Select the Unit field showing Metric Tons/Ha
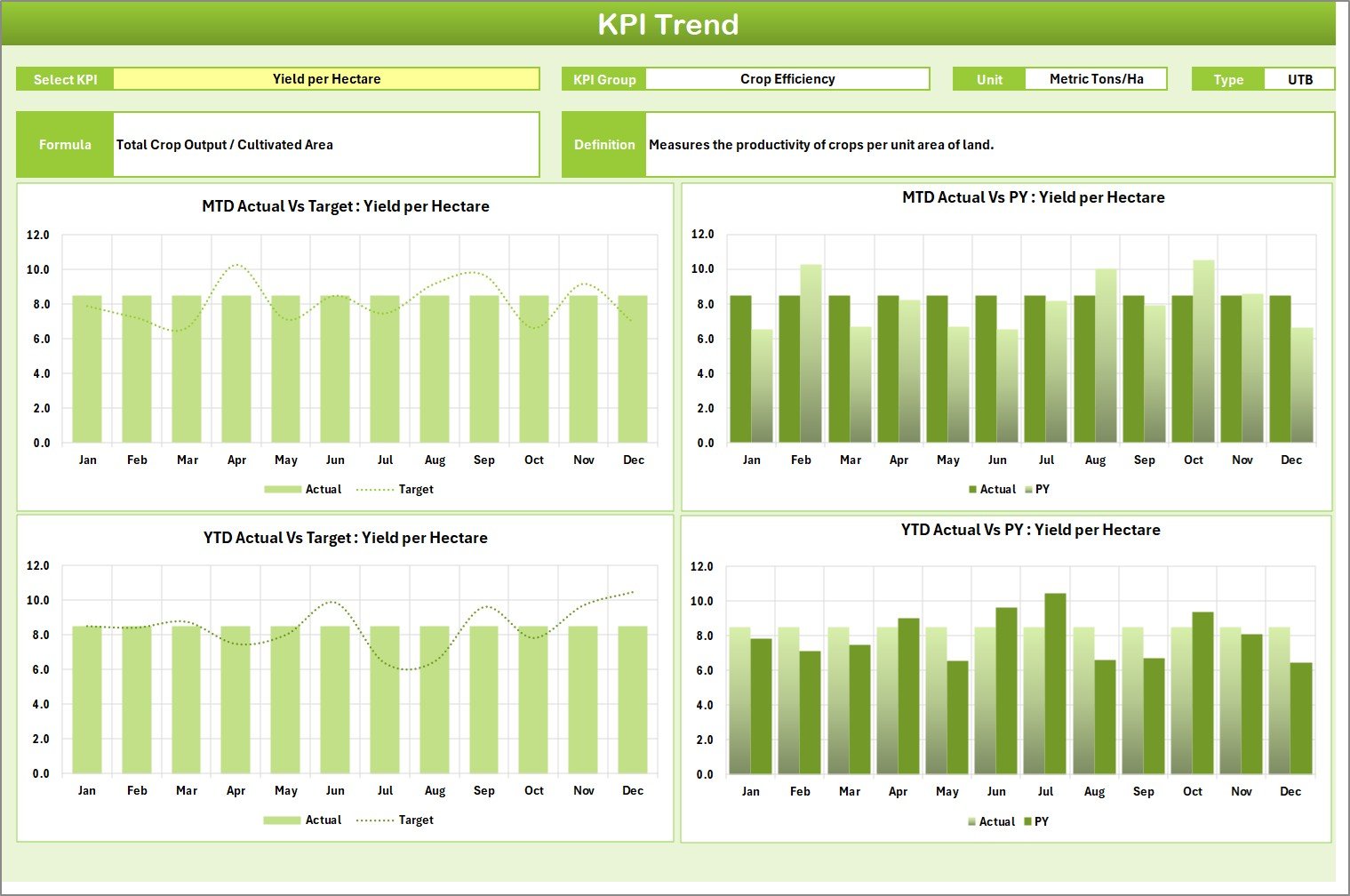 1095,78
